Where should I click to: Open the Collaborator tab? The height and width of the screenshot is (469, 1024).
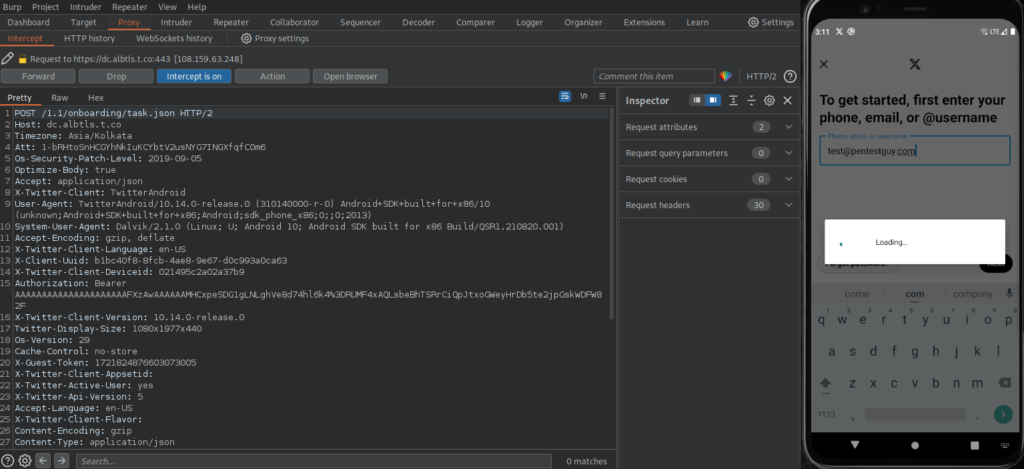tap(295, 22)
